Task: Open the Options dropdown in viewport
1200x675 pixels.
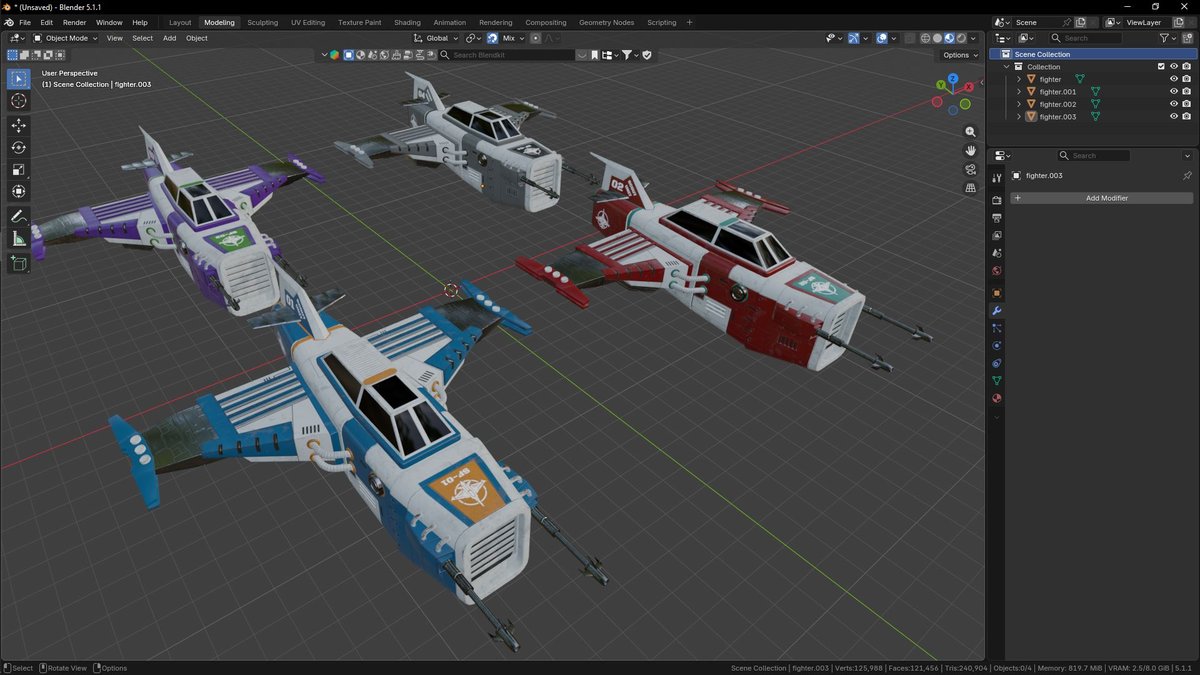Action: coord(960,55)
